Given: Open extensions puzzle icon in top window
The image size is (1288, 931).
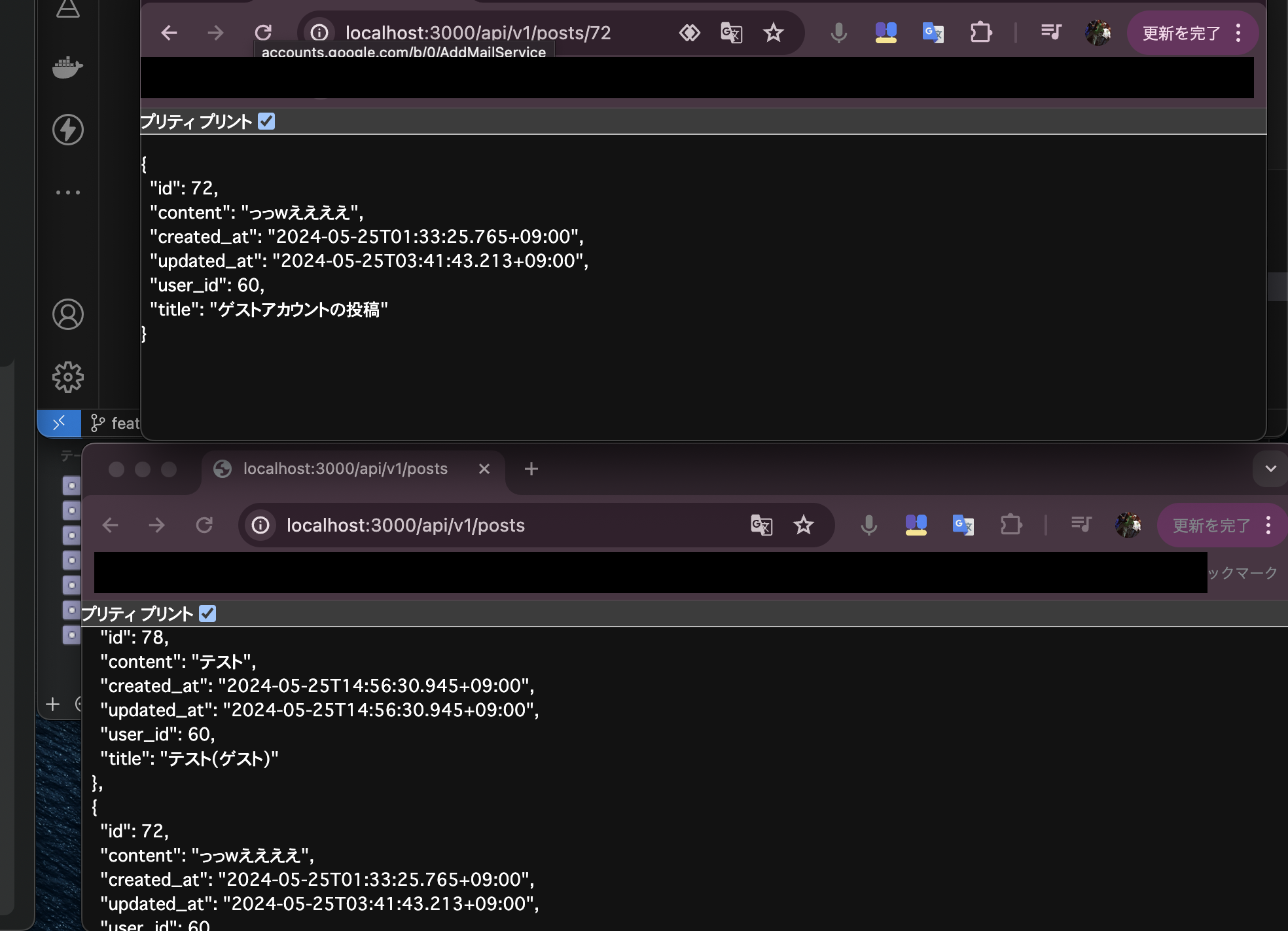Looking at the screenshot, I should [980, 33].
